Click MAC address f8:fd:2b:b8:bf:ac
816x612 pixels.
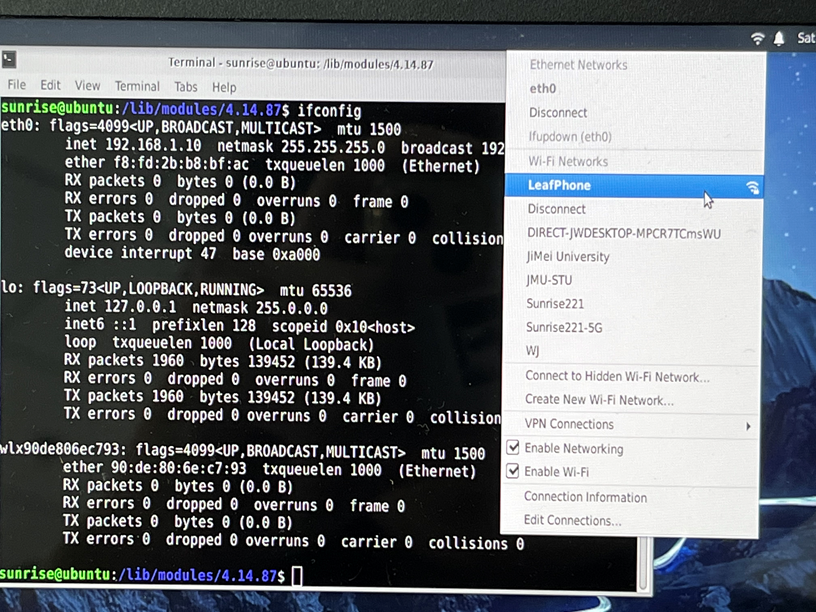(181, 164)
